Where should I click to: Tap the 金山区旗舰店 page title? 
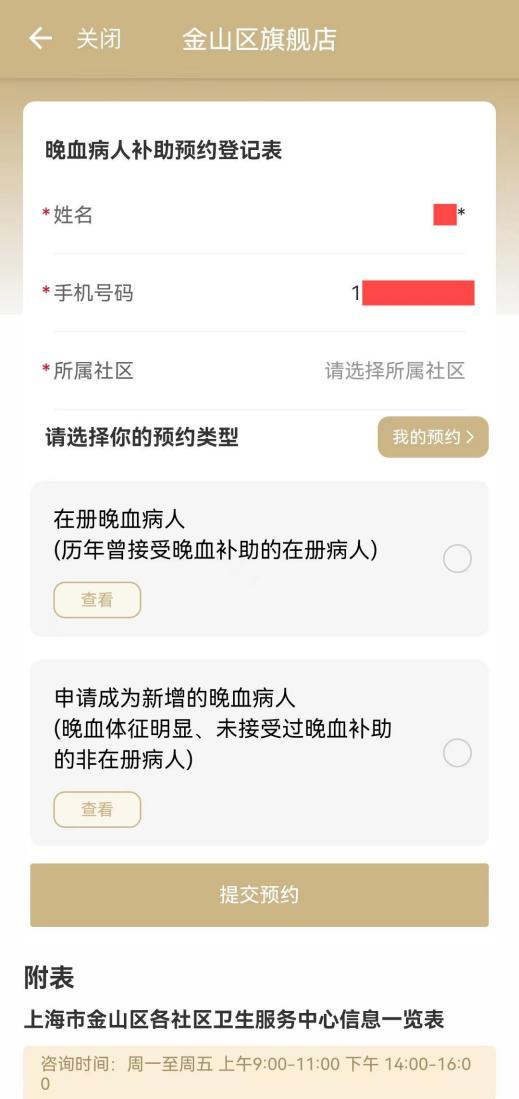coord(259,39)
